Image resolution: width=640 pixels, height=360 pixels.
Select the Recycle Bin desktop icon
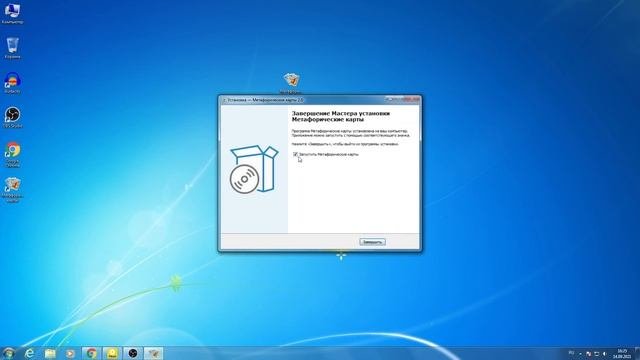(12, 48)
